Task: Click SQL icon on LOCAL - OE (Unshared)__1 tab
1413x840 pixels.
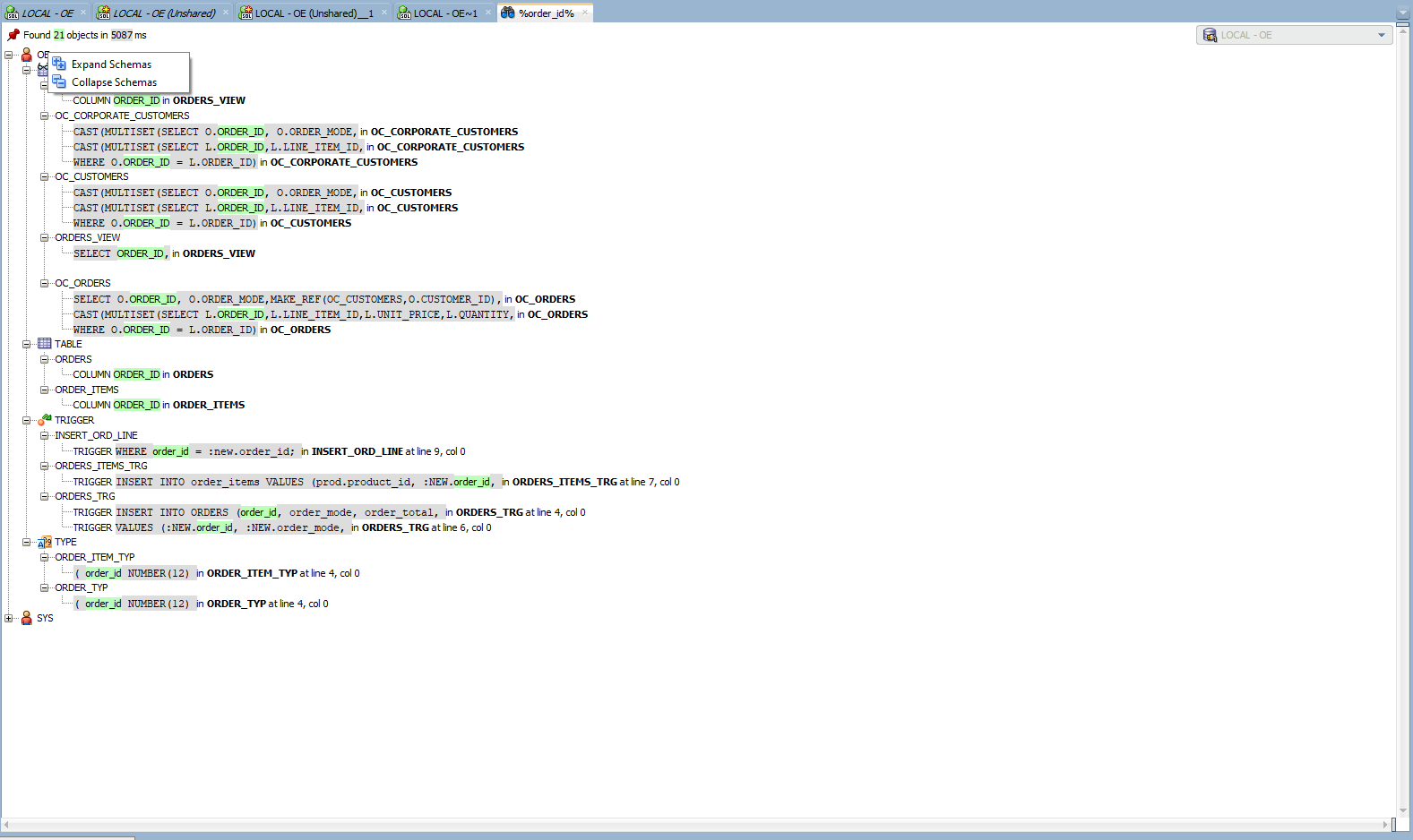Action: [246, 13]
